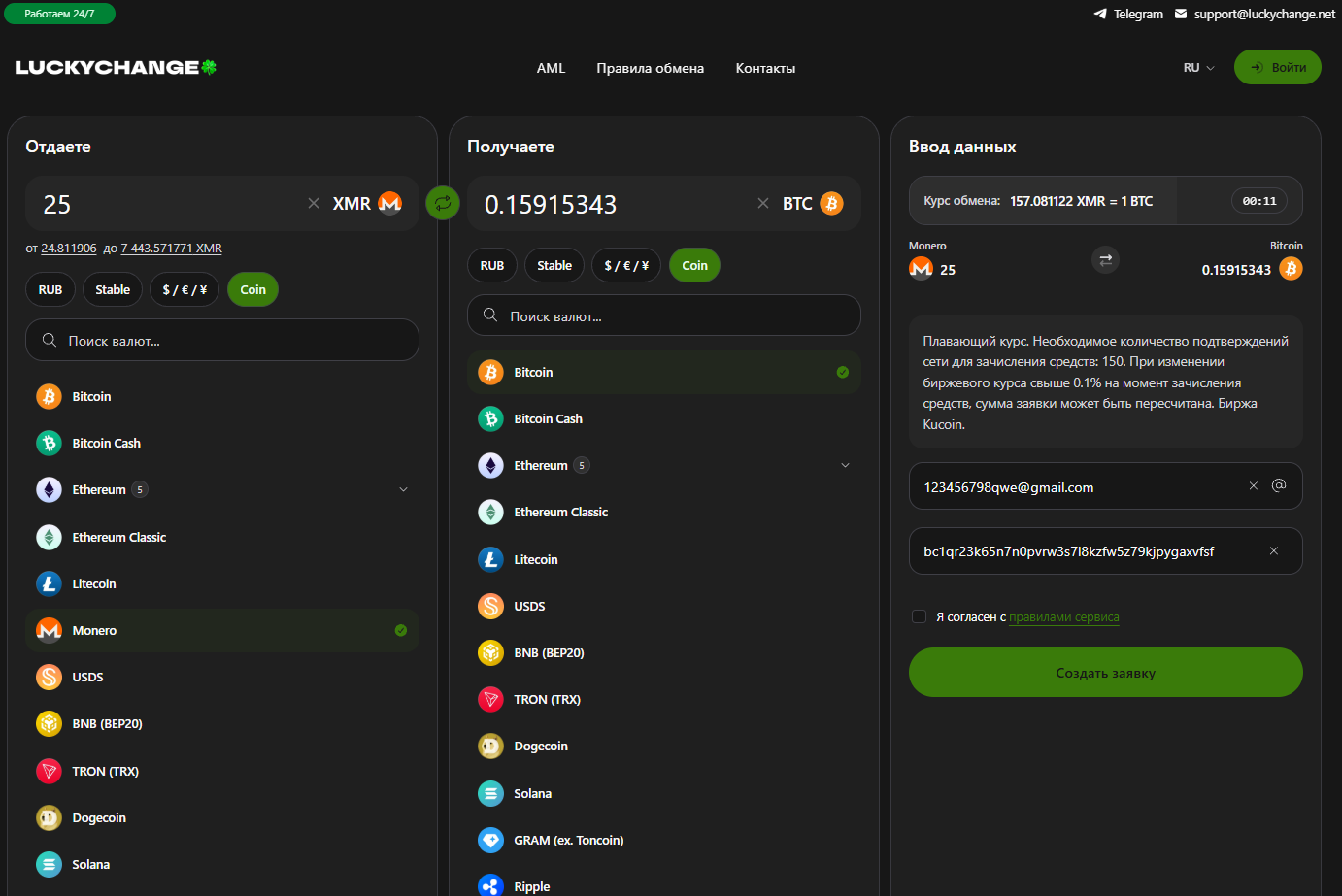The image size is (1342, 896).
Task: Filter the Отдаете list by $ / € / ¥
Action: 185,289
